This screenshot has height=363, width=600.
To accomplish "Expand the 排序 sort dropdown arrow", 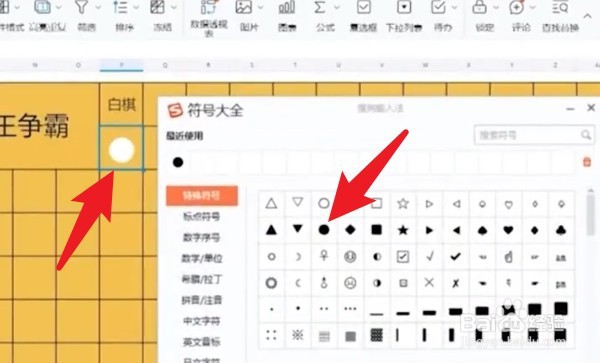I will tap(136, 7).
